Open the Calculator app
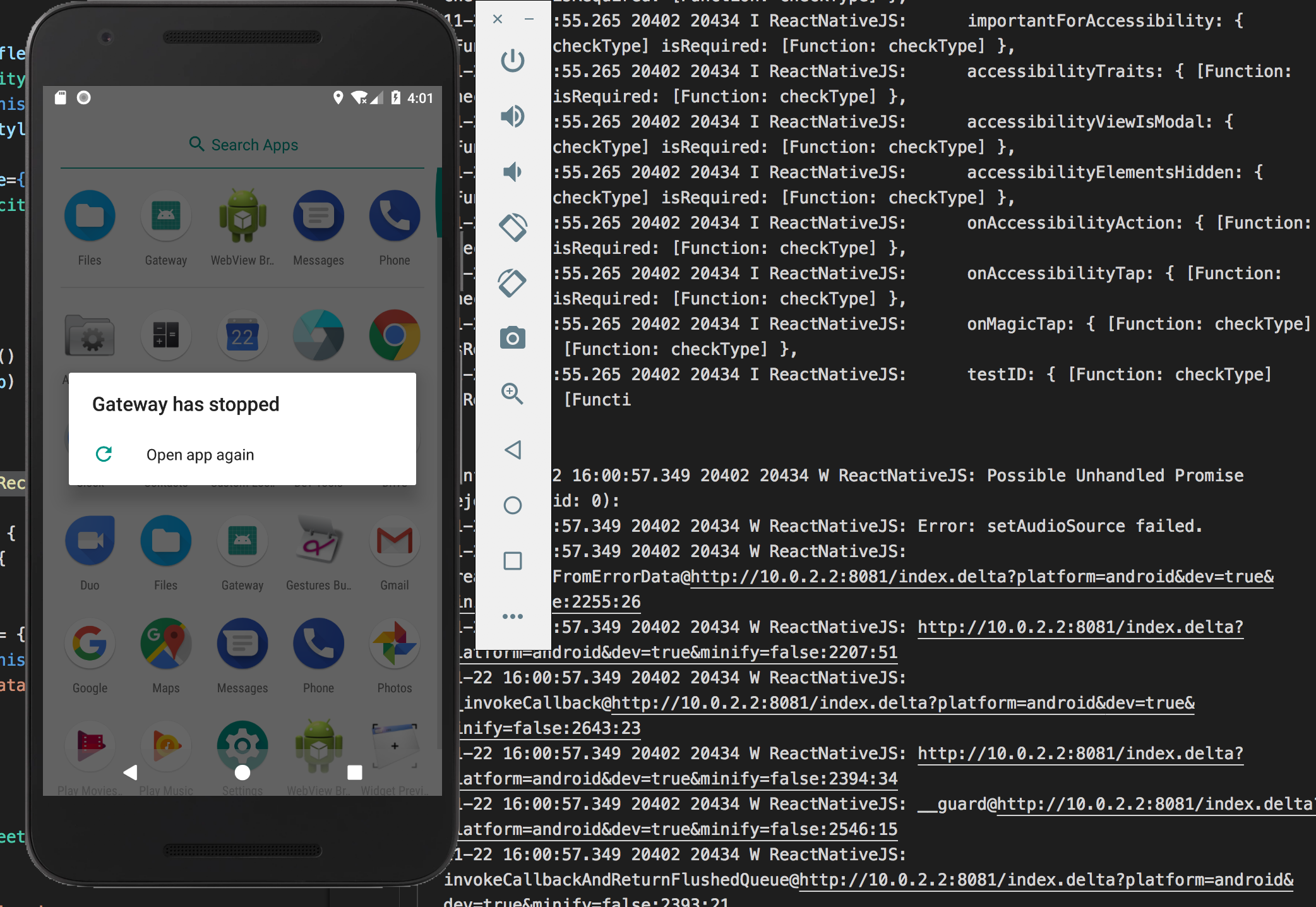Viewport: 1316px width, 907px height. pos(166,335)
